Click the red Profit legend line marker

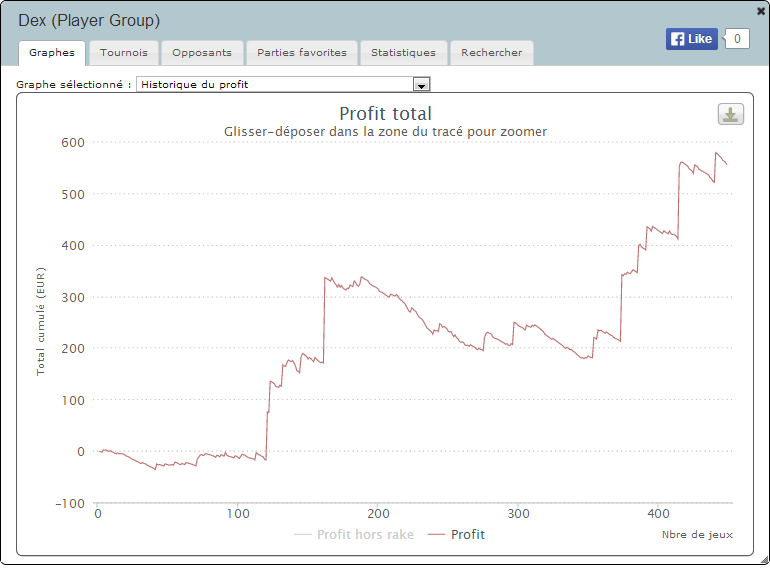tap(436, 535)
